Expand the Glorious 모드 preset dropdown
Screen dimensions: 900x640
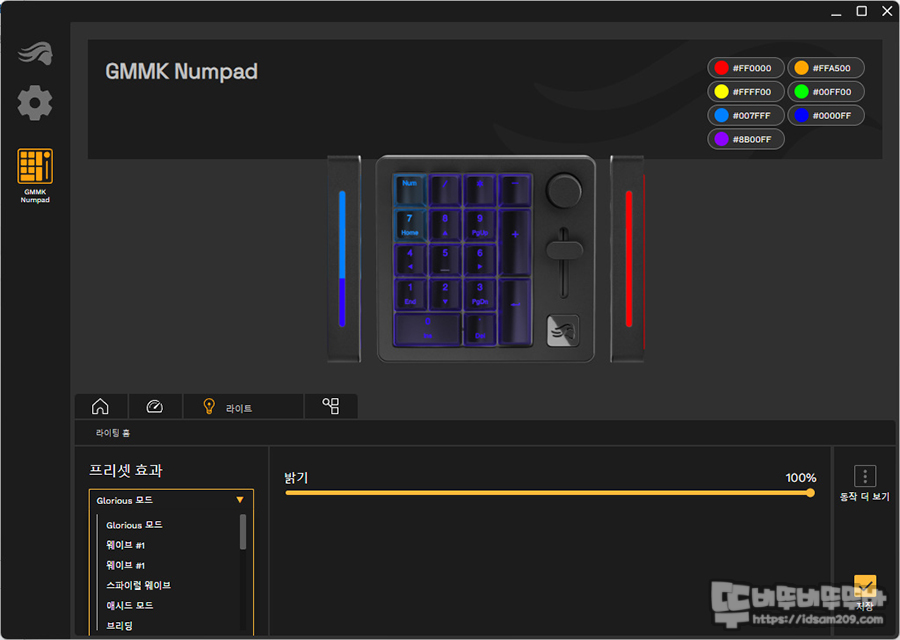pyautogui.click(x=171, y=500)
